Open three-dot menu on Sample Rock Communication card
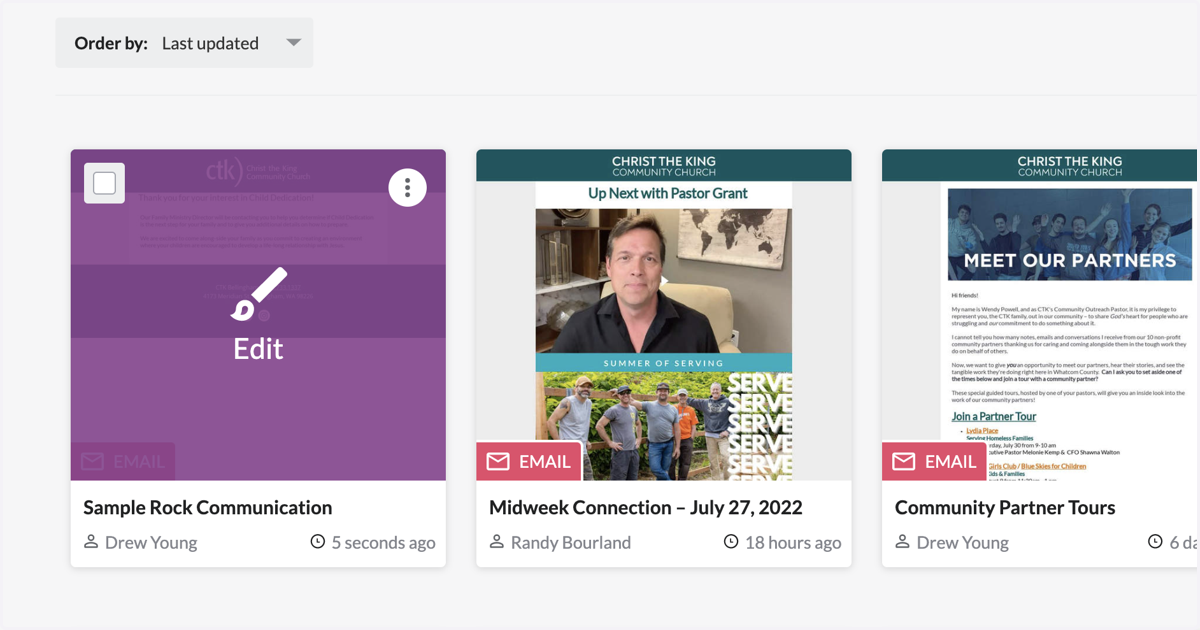The image size is (1200, 630). (x=407, y=188)
